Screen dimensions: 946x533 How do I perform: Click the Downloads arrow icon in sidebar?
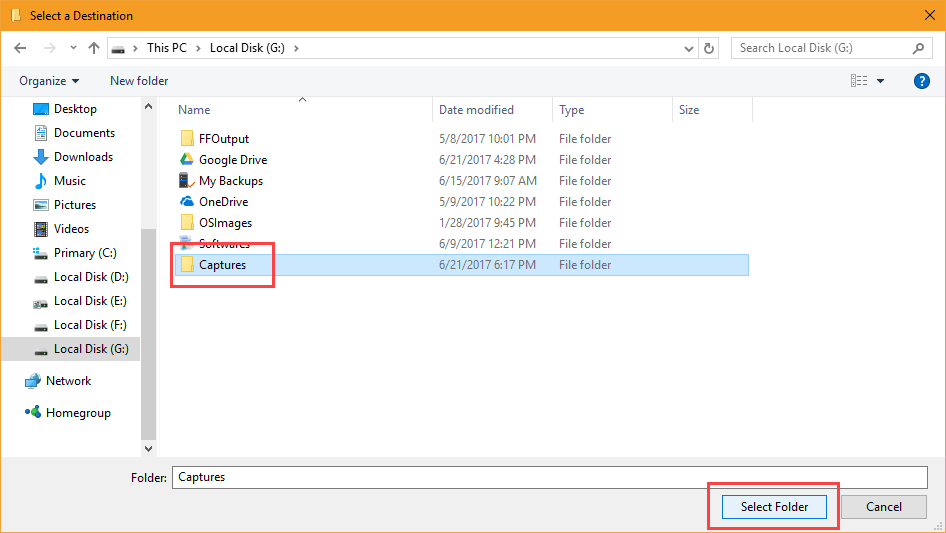pyautogui.click(x=40, y=157)
